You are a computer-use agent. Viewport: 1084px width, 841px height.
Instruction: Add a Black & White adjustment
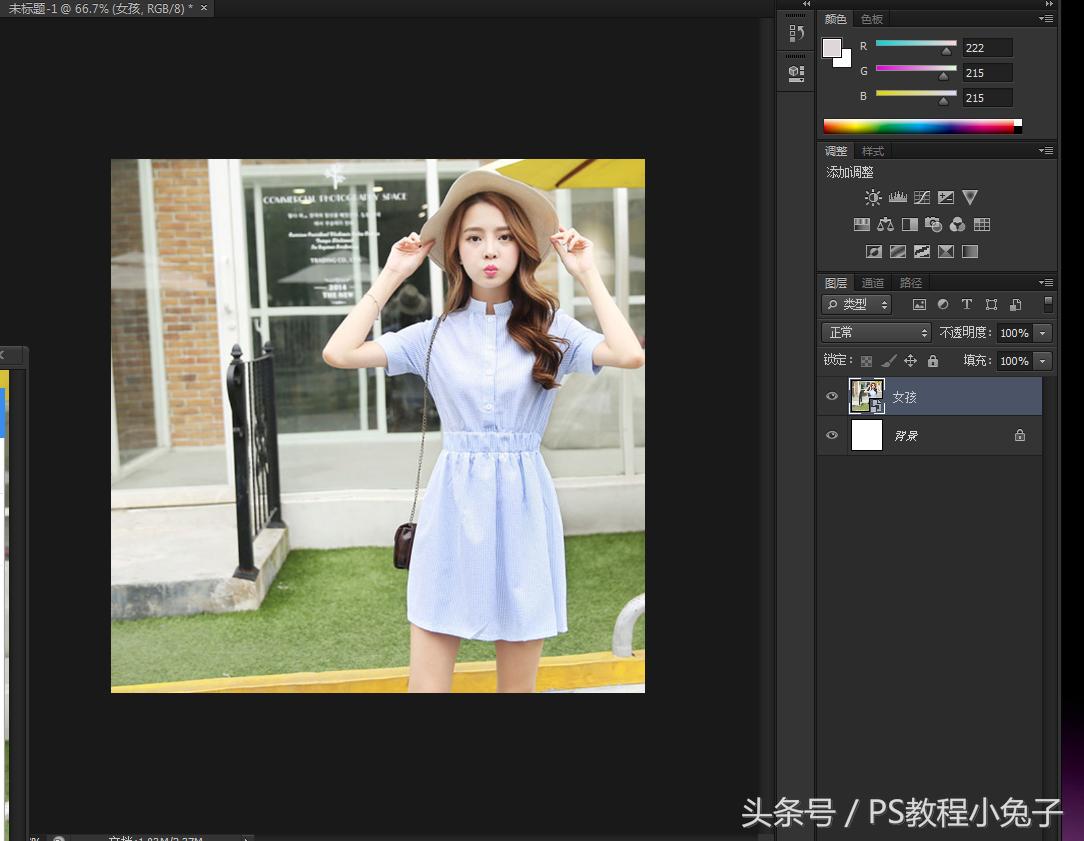pyautogui.click(x=910, y=225)
